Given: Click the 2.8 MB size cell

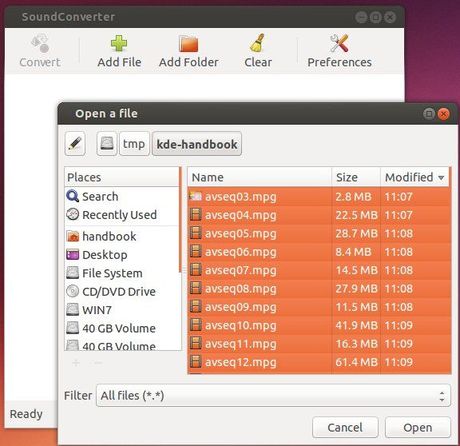Looking at the screenshot, I should point(353,196).
